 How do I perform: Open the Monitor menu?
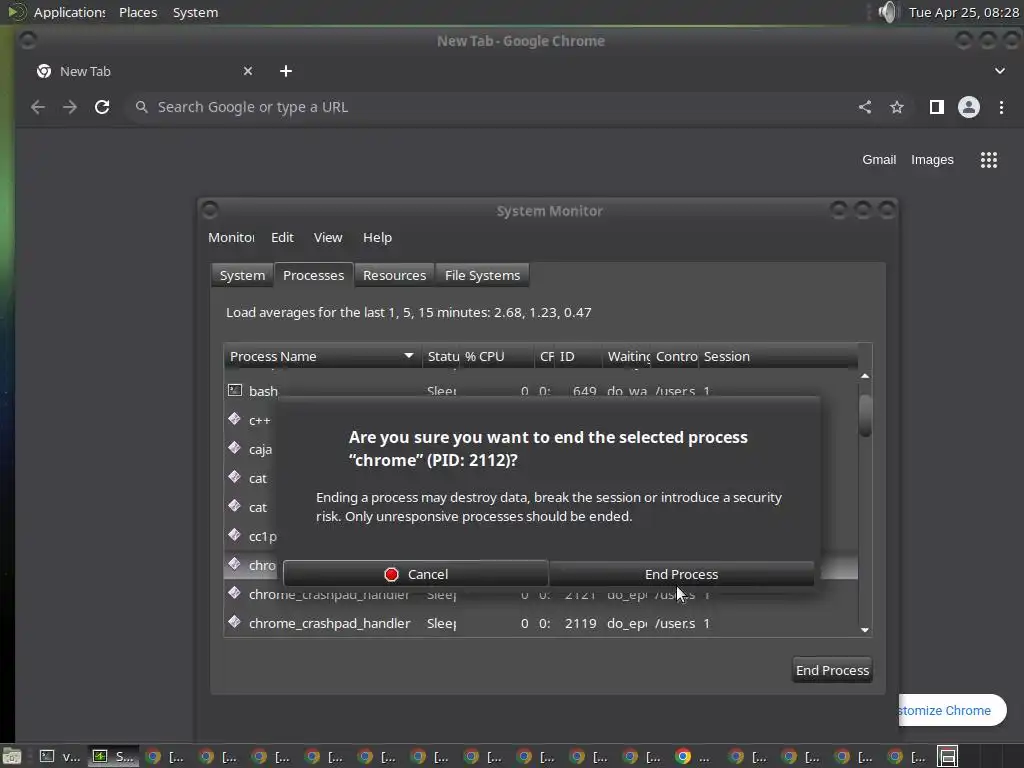(231, 237)
